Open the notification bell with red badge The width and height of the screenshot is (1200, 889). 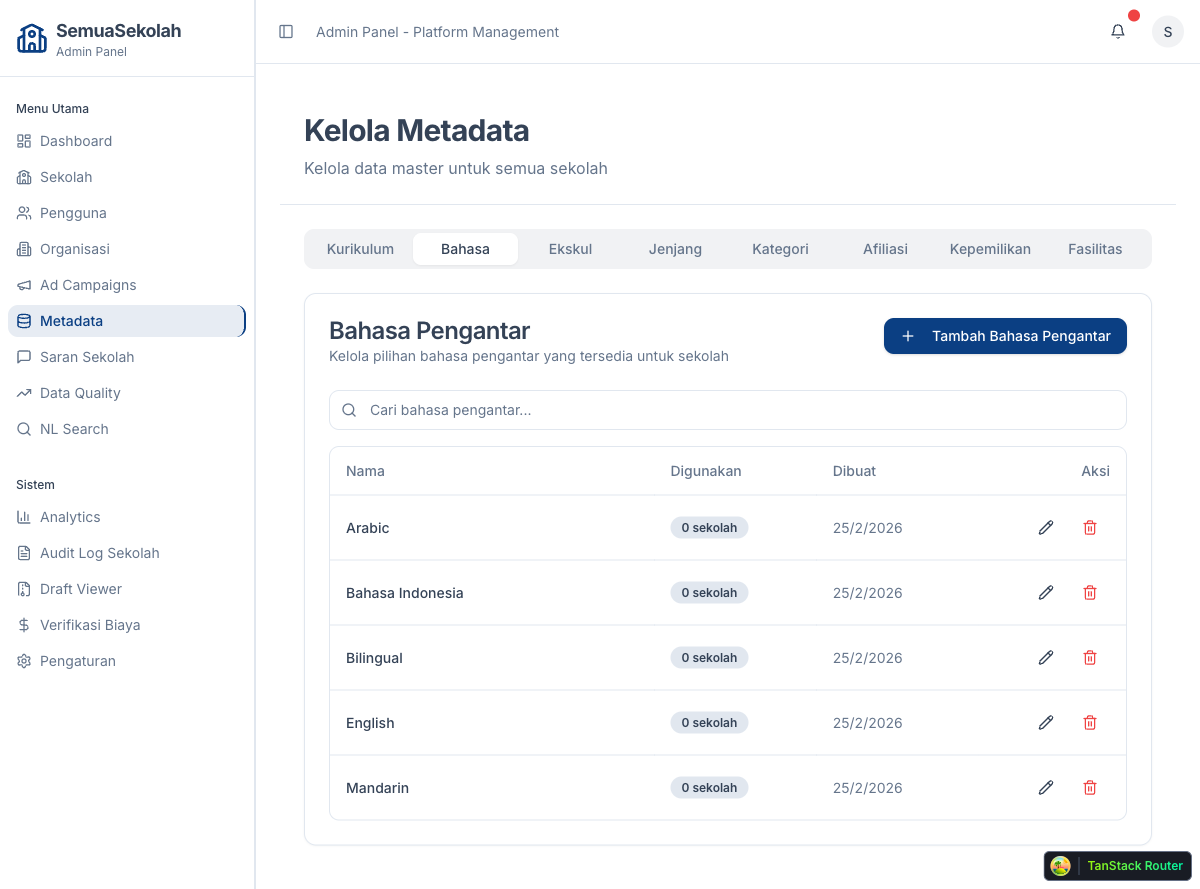1117,31
